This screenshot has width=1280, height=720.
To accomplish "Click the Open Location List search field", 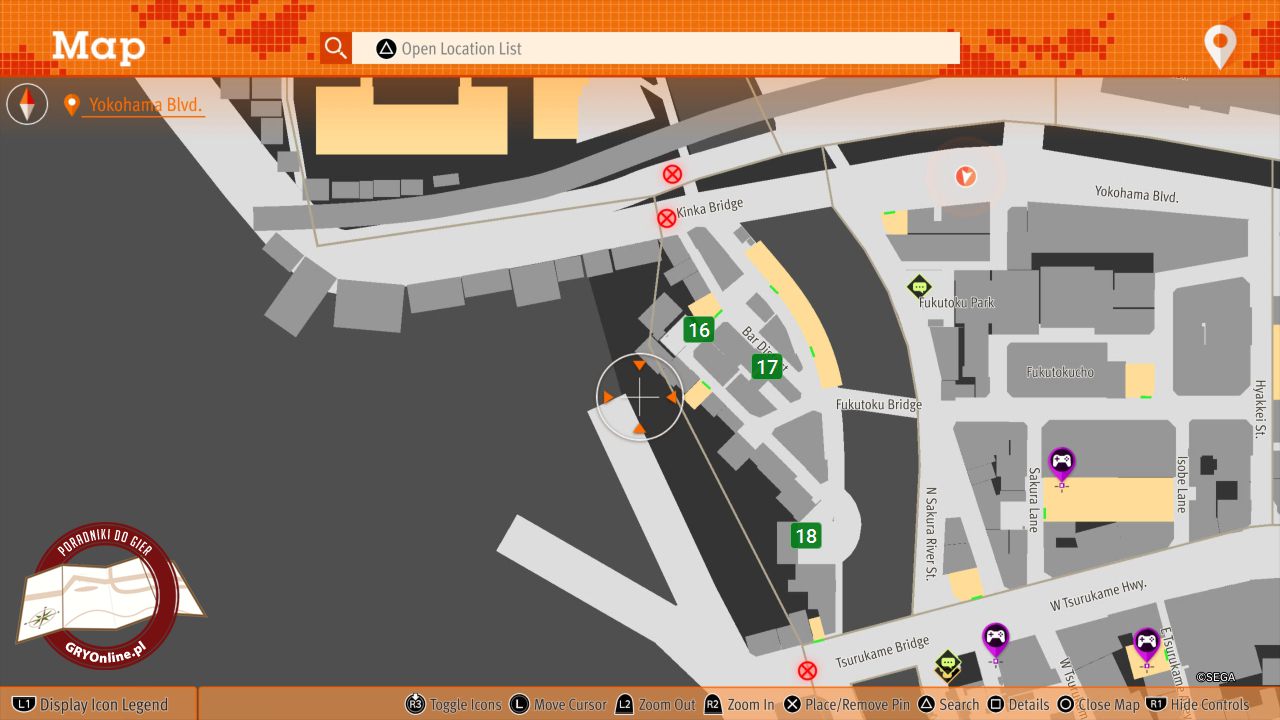I will coord(655,48).
